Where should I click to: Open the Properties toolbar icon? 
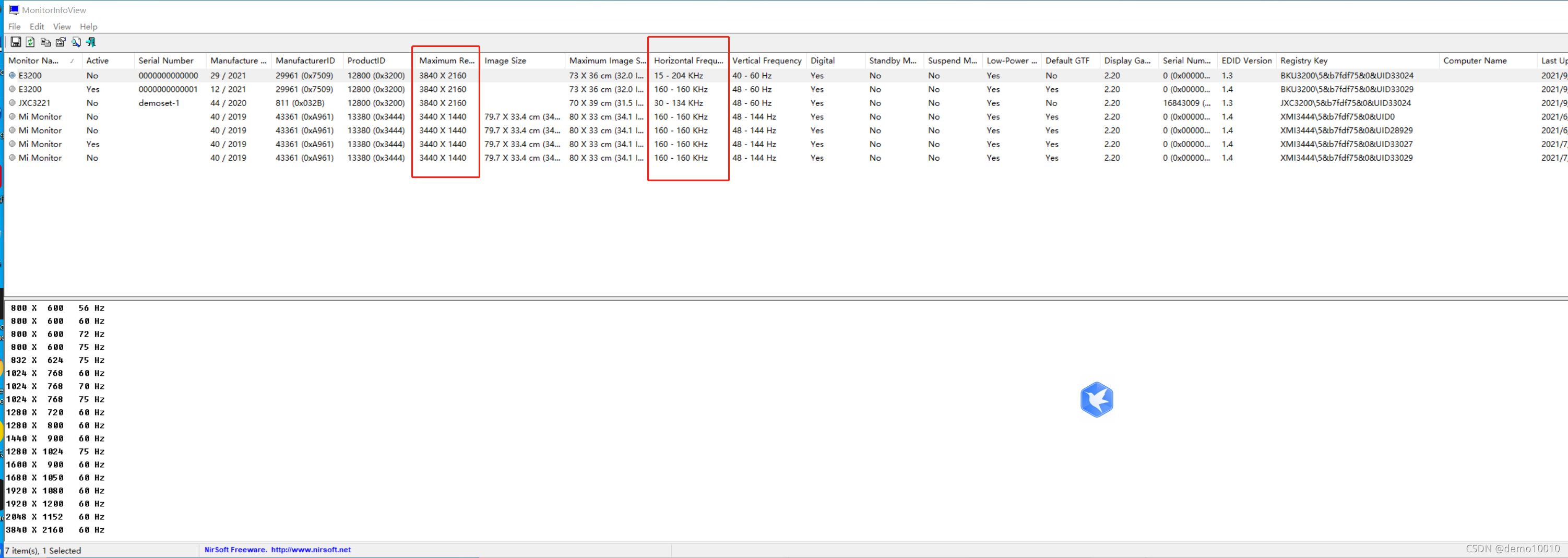61,42
